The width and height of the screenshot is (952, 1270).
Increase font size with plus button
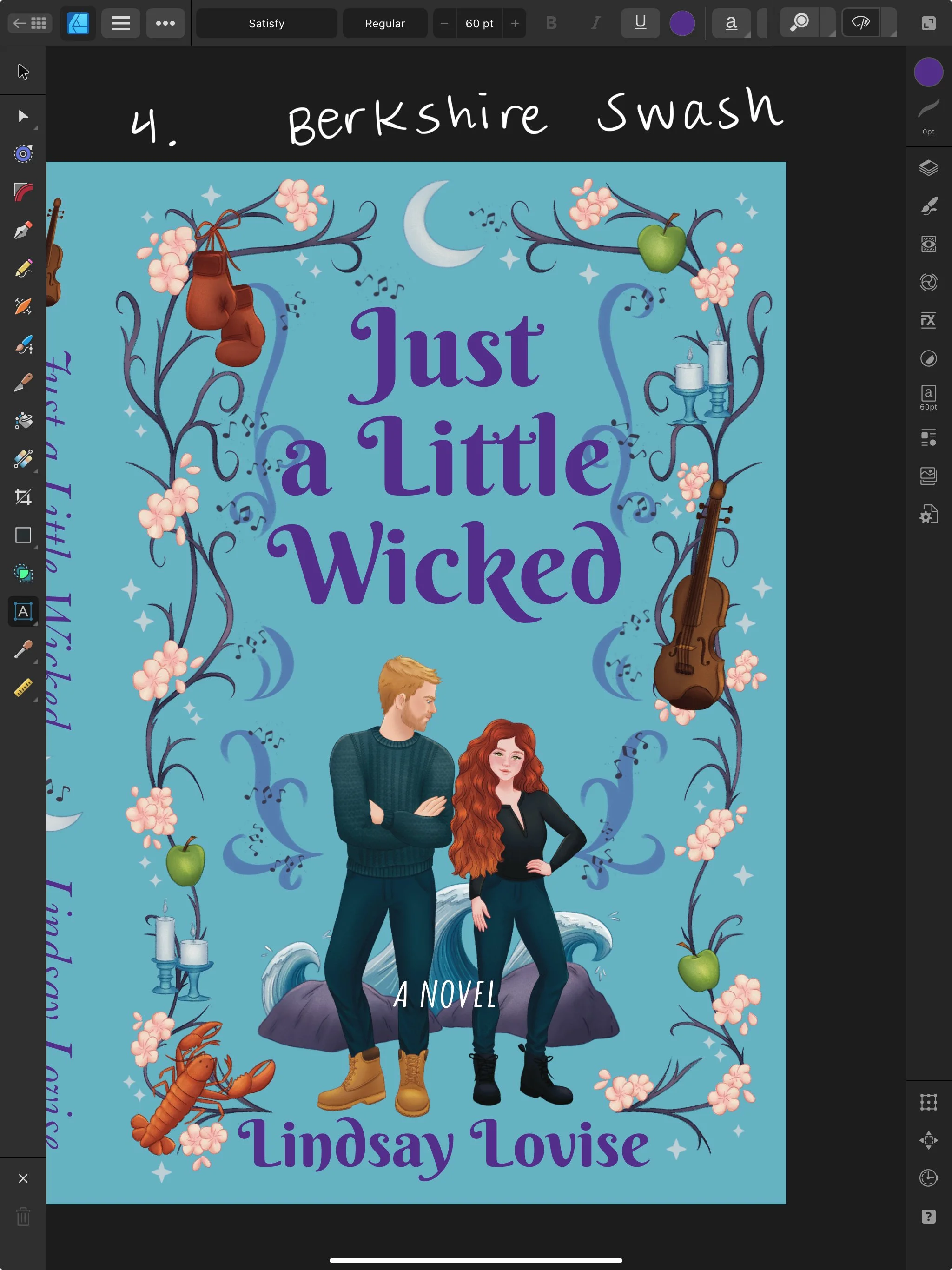tap(515, 24)
